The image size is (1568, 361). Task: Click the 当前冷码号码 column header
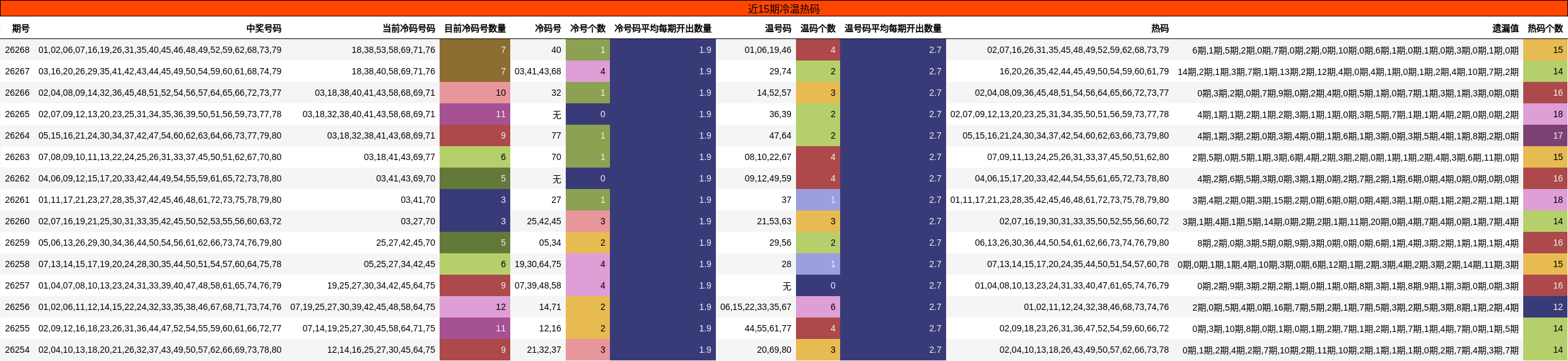point(409,28)
